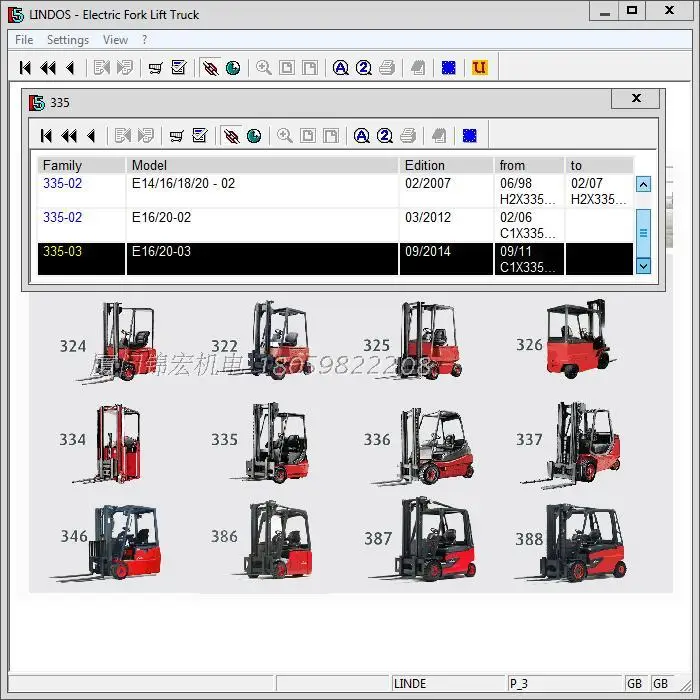
Task: Select row E14/16/18/20 - 02
Action: (335, 191)
